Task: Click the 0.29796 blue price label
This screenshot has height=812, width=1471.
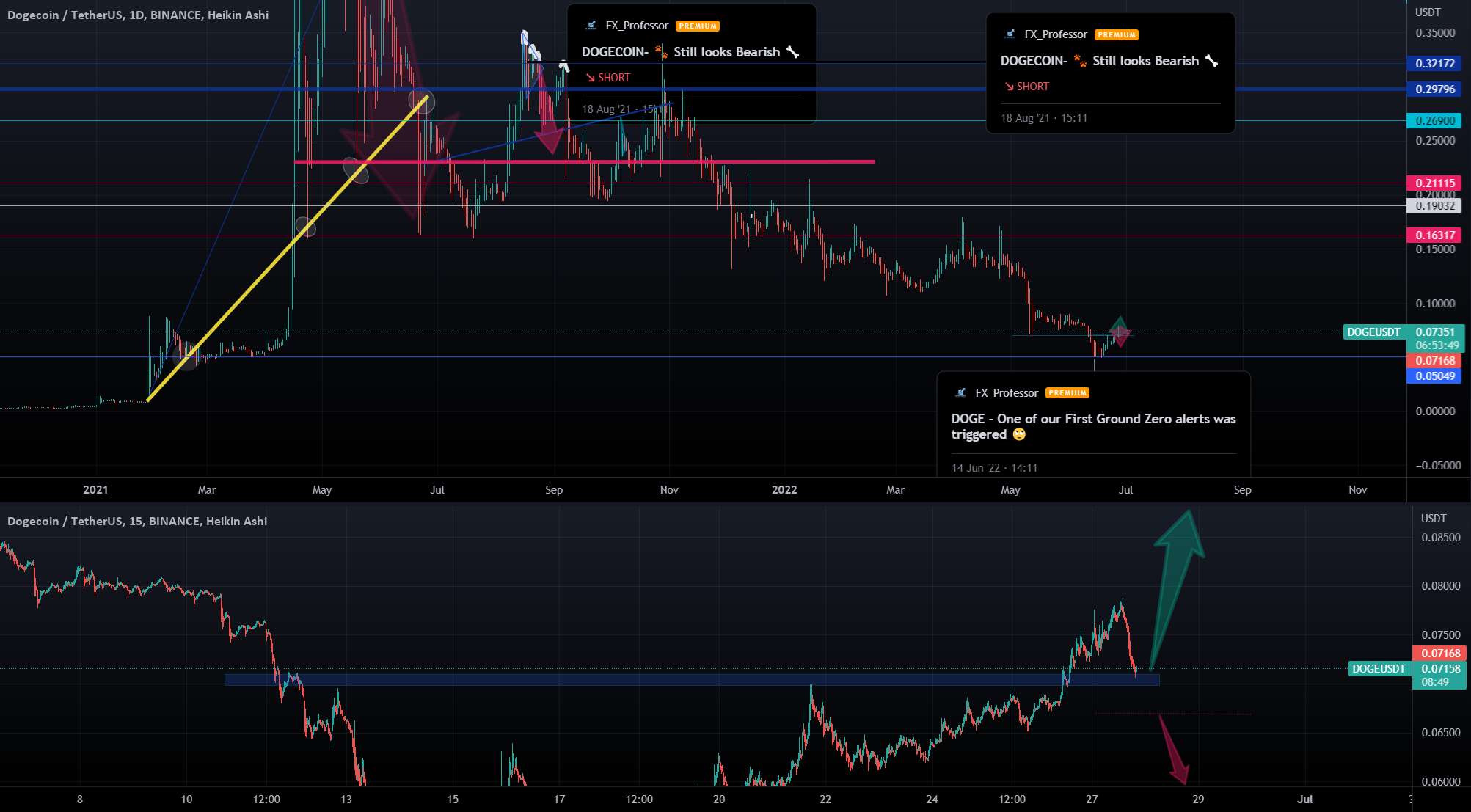Action: (x=1435, y=89)
